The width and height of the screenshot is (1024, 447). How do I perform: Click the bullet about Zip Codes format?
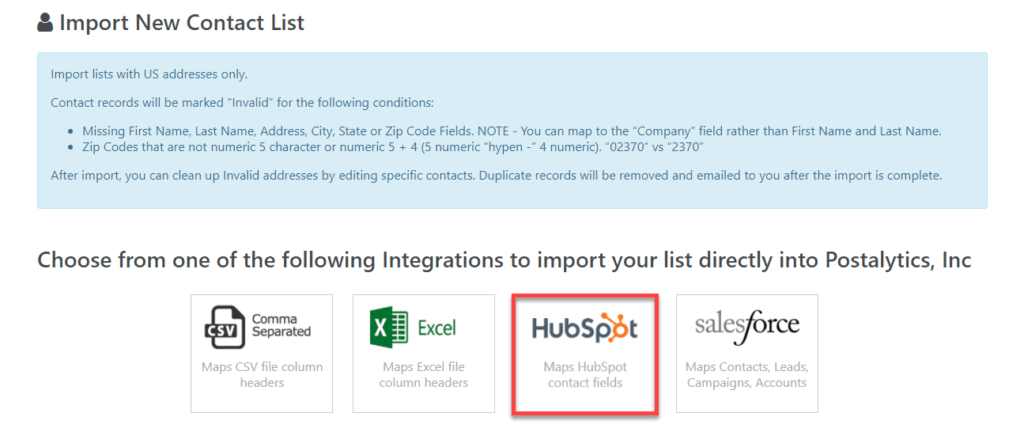pos(392,147)
